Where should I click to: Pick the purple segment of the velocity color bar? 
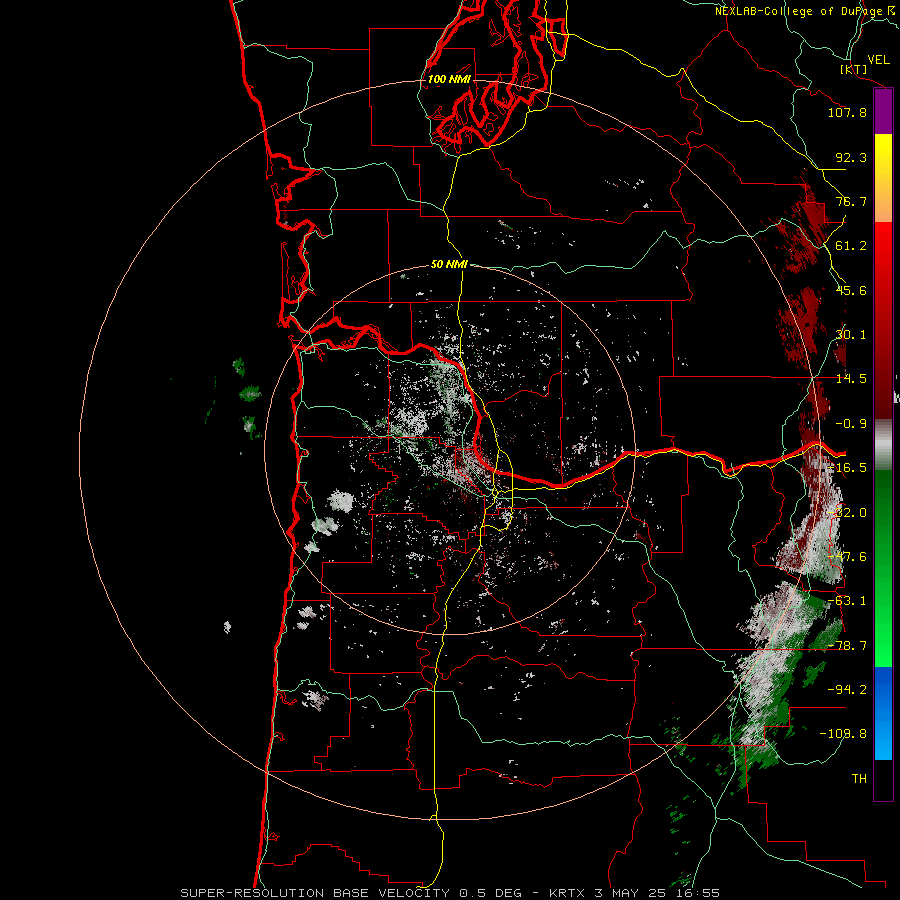883,112
